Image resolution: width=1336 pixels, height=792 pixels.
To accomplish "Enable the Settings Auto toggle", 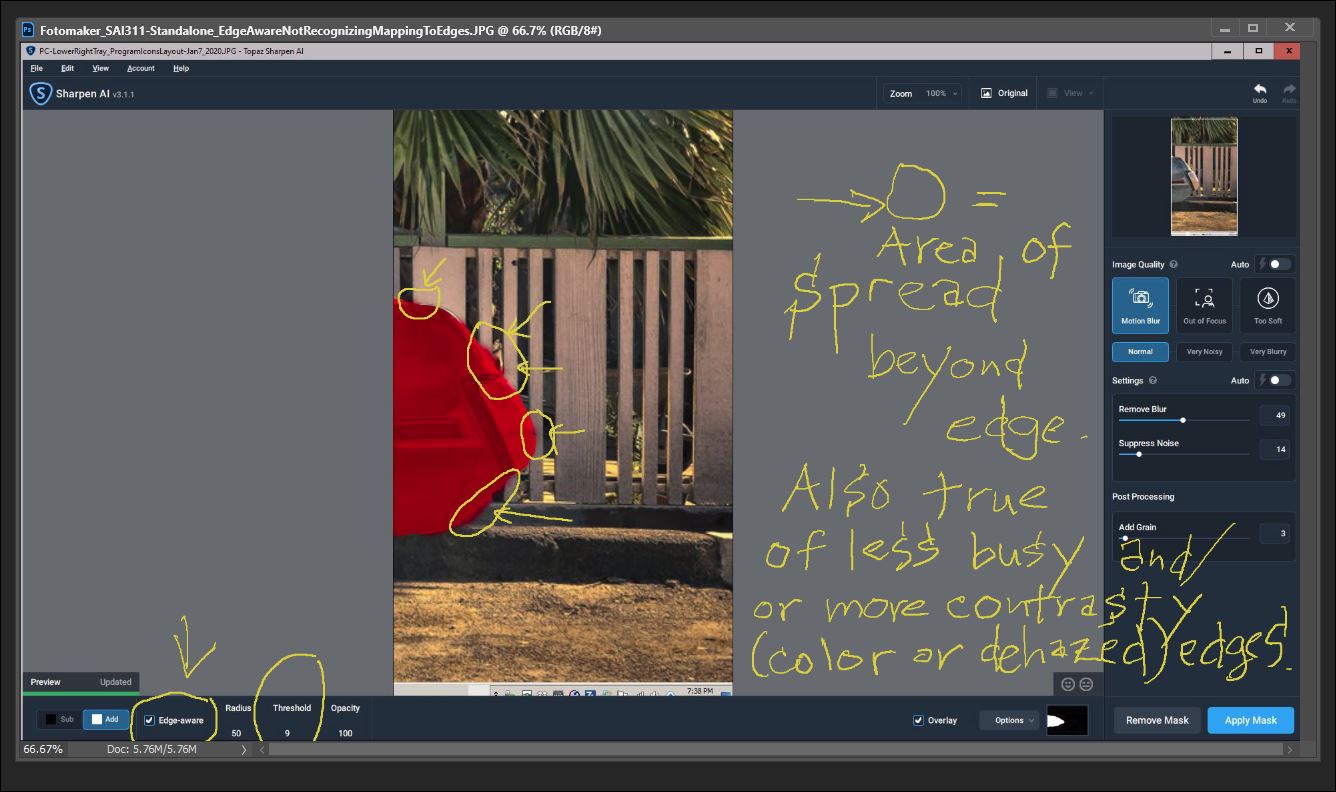I will (1279, 380).
